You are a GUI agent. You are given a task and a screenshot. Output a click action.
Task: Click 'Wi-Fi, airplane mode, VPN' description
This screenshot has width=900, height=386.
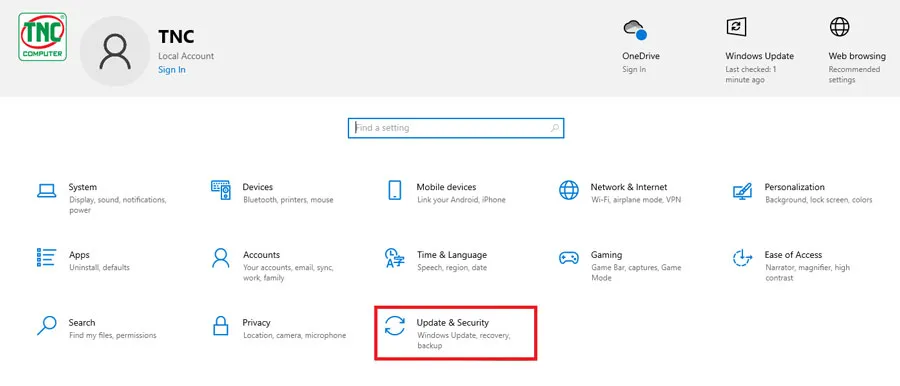(636, 200)
